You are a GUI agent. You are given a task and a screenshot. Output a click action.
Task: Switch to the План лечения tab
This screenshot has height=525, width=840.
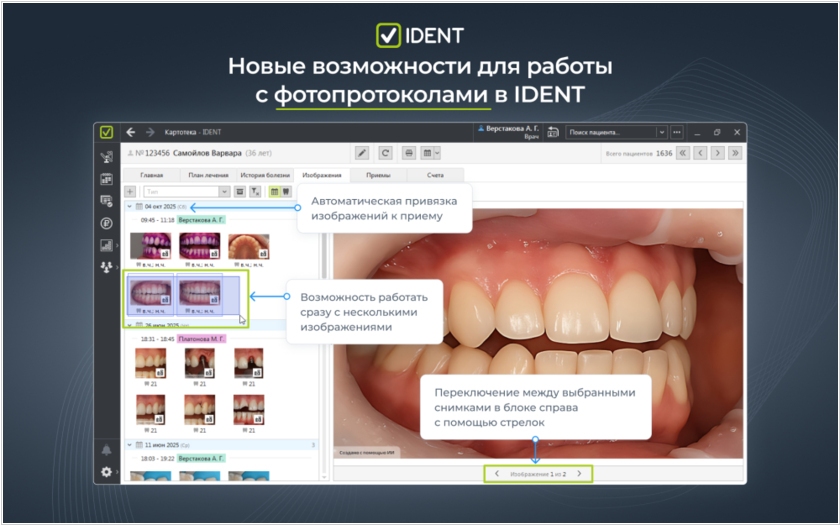point(208,175)
